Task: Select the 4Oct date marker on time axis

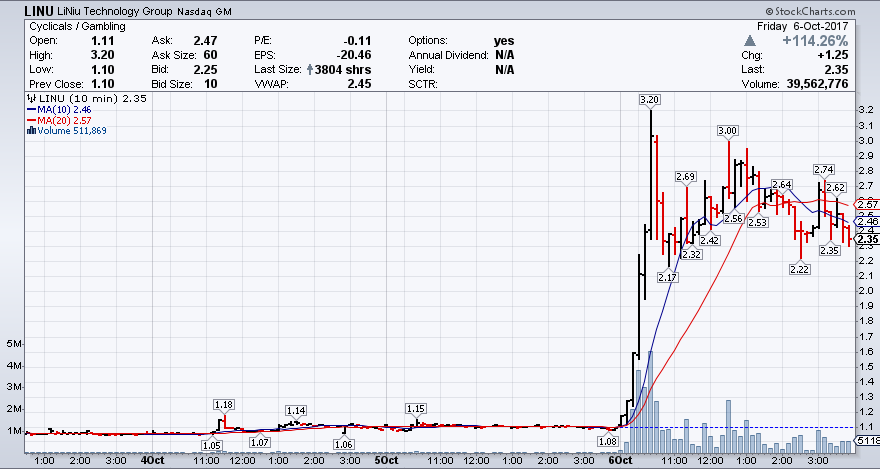Action: pyautogui.click(x=152, y=461)
